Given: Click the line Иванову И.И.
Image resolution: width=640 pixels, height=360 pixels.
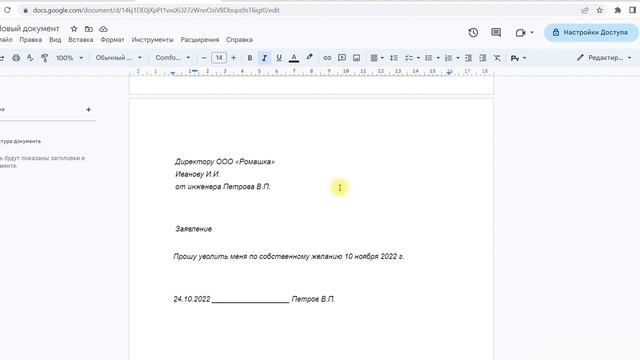Looking at the screenshot, I should (x=198, y=174).
